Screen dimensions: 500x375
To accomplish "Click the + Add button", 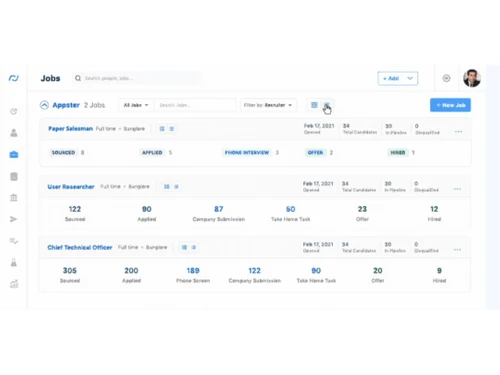I will (x=391, y=78).
